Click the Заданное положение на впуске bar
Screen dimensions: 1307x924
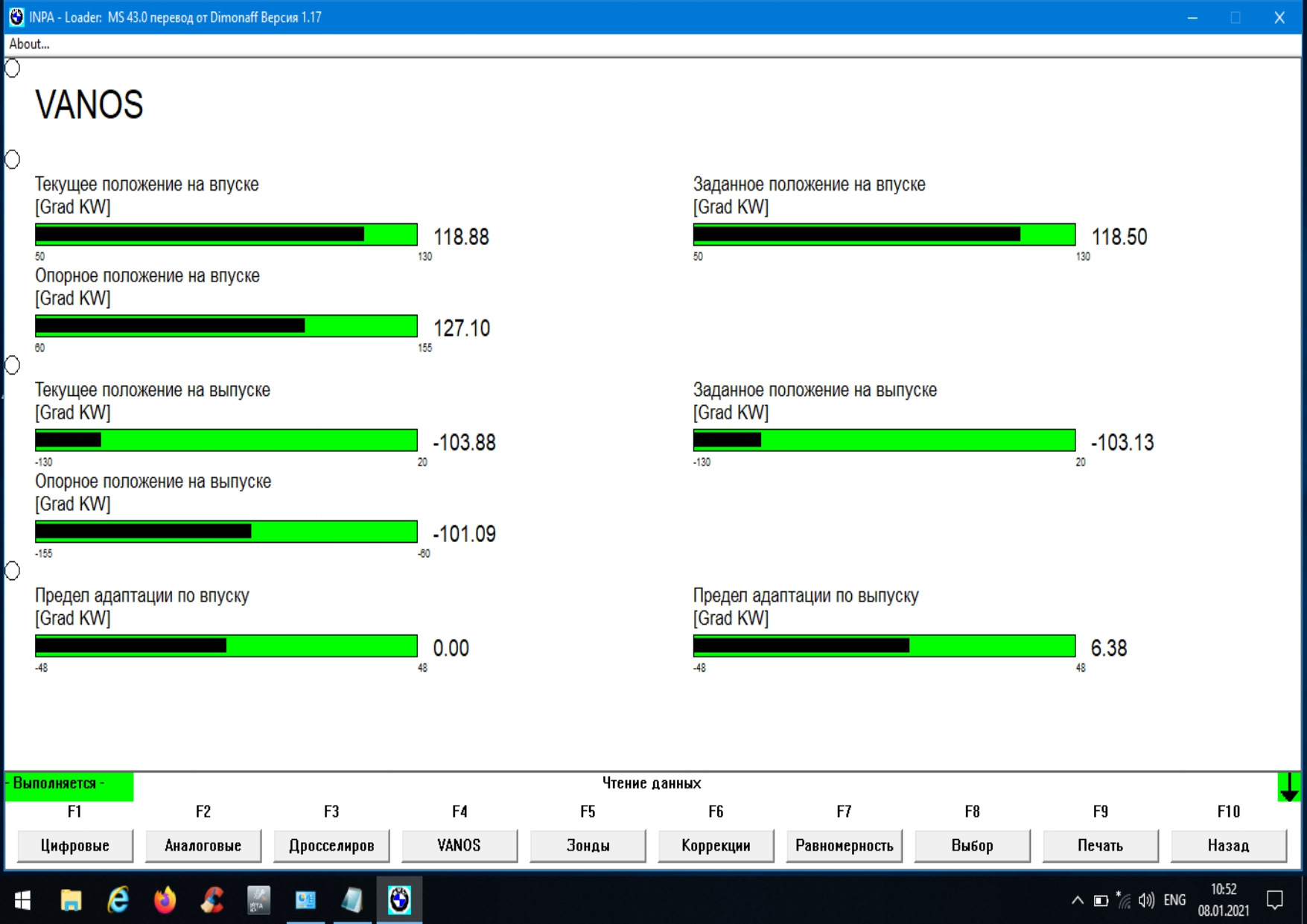tap(884, 235)
